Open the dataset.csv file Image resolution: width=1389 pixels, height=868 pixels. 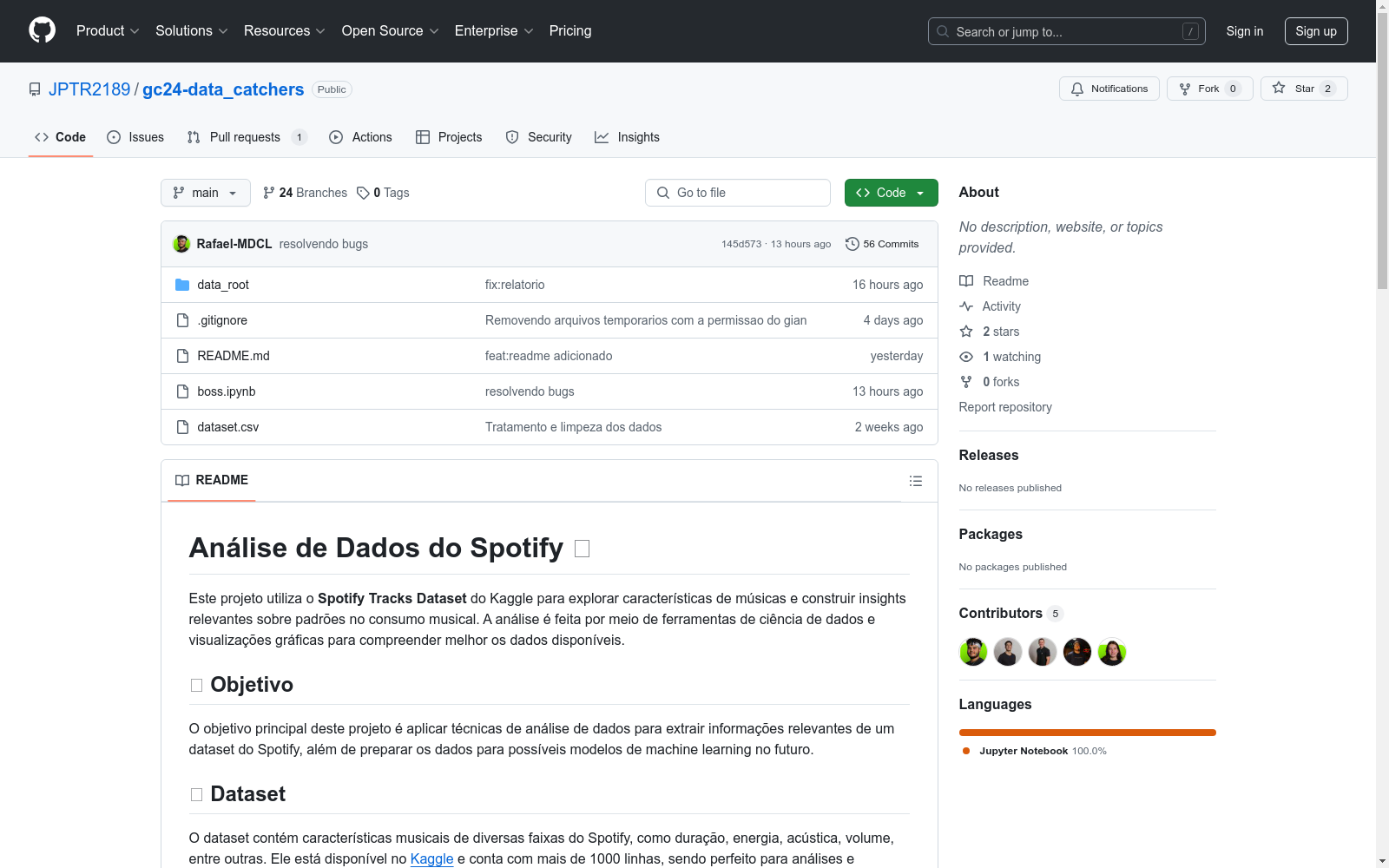click(228, 427)
